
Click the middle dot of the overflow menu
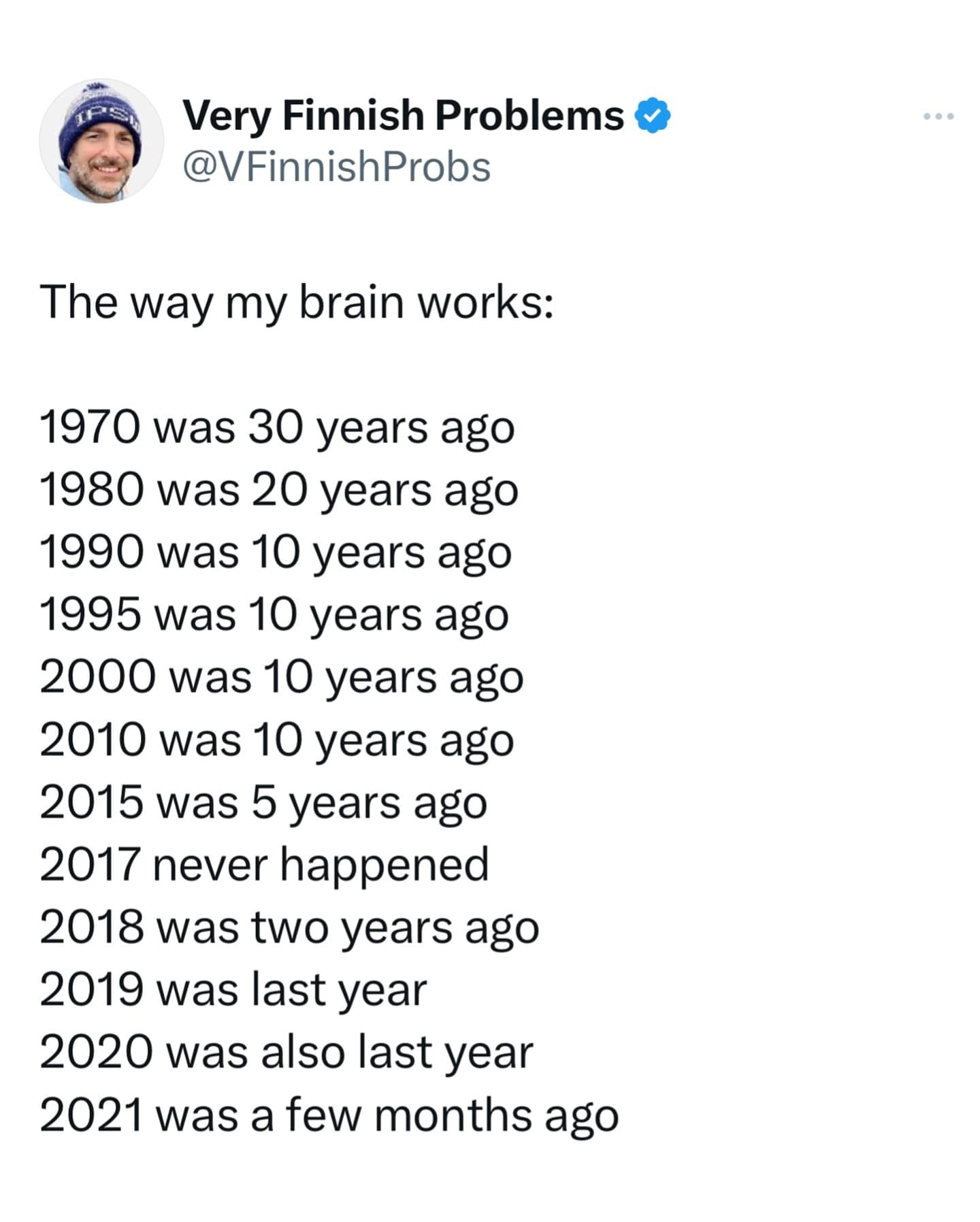click(937, 117)
